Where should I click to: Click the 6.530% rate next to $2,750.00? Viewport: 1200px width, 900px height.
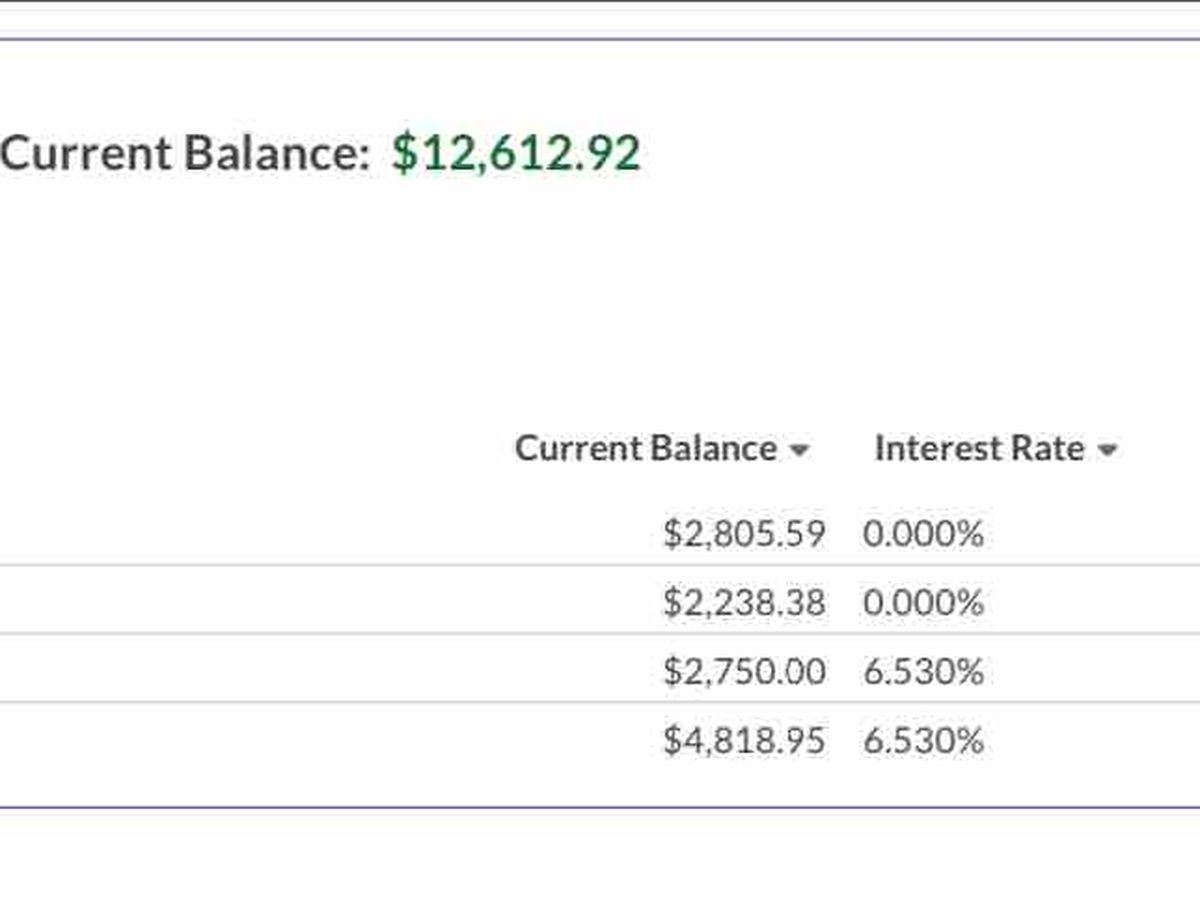923,671
